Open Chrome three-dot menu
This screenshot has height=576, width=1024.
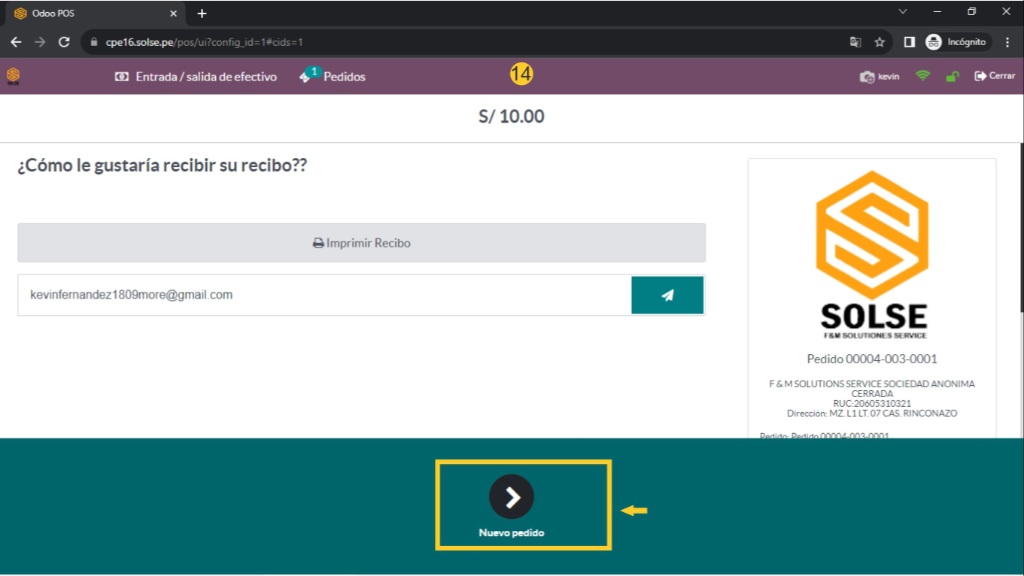[x=1007, y=42]
